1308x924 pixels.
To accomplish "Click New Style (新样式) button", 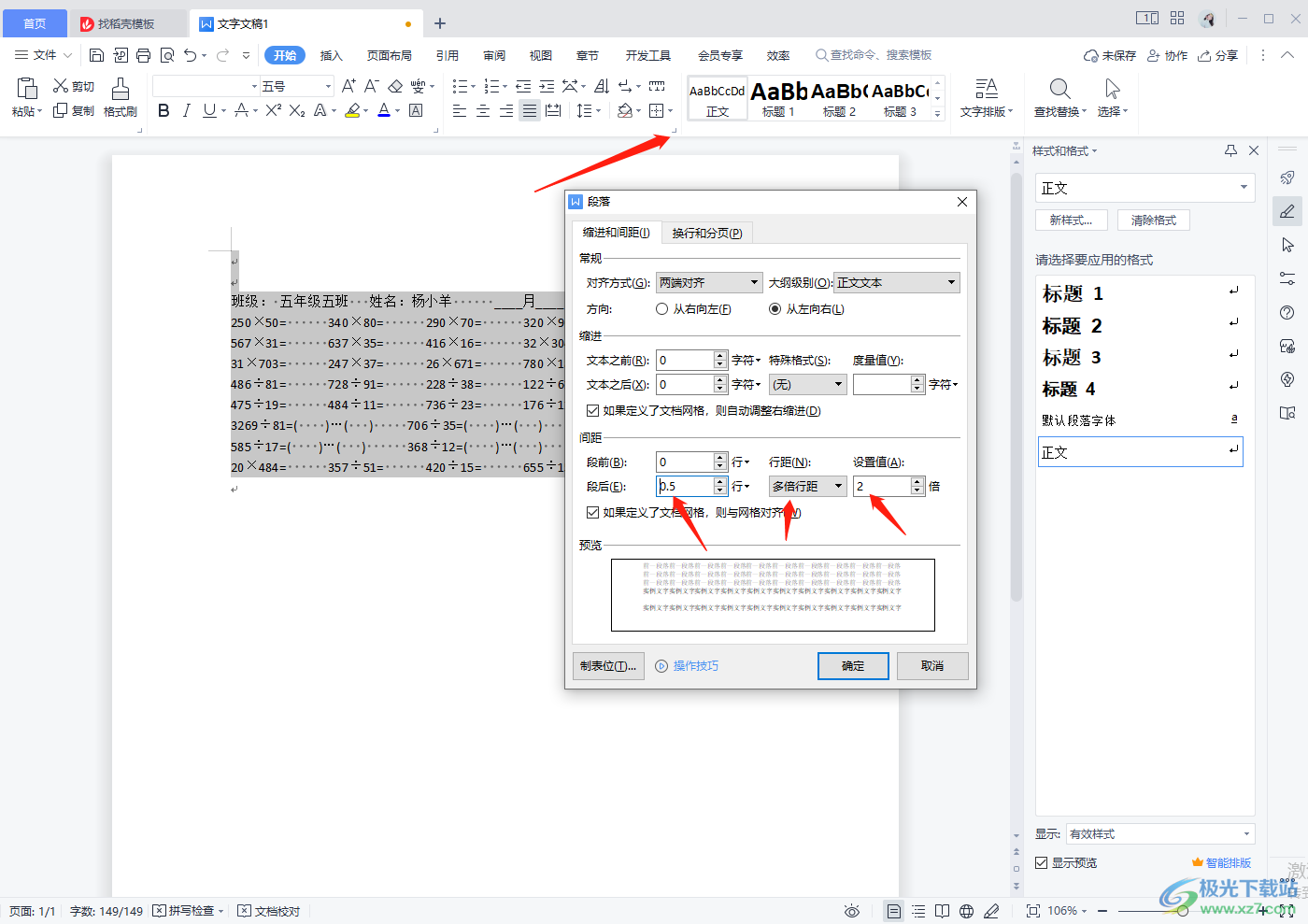I will pyautogui.click(x=1072, y=220).
